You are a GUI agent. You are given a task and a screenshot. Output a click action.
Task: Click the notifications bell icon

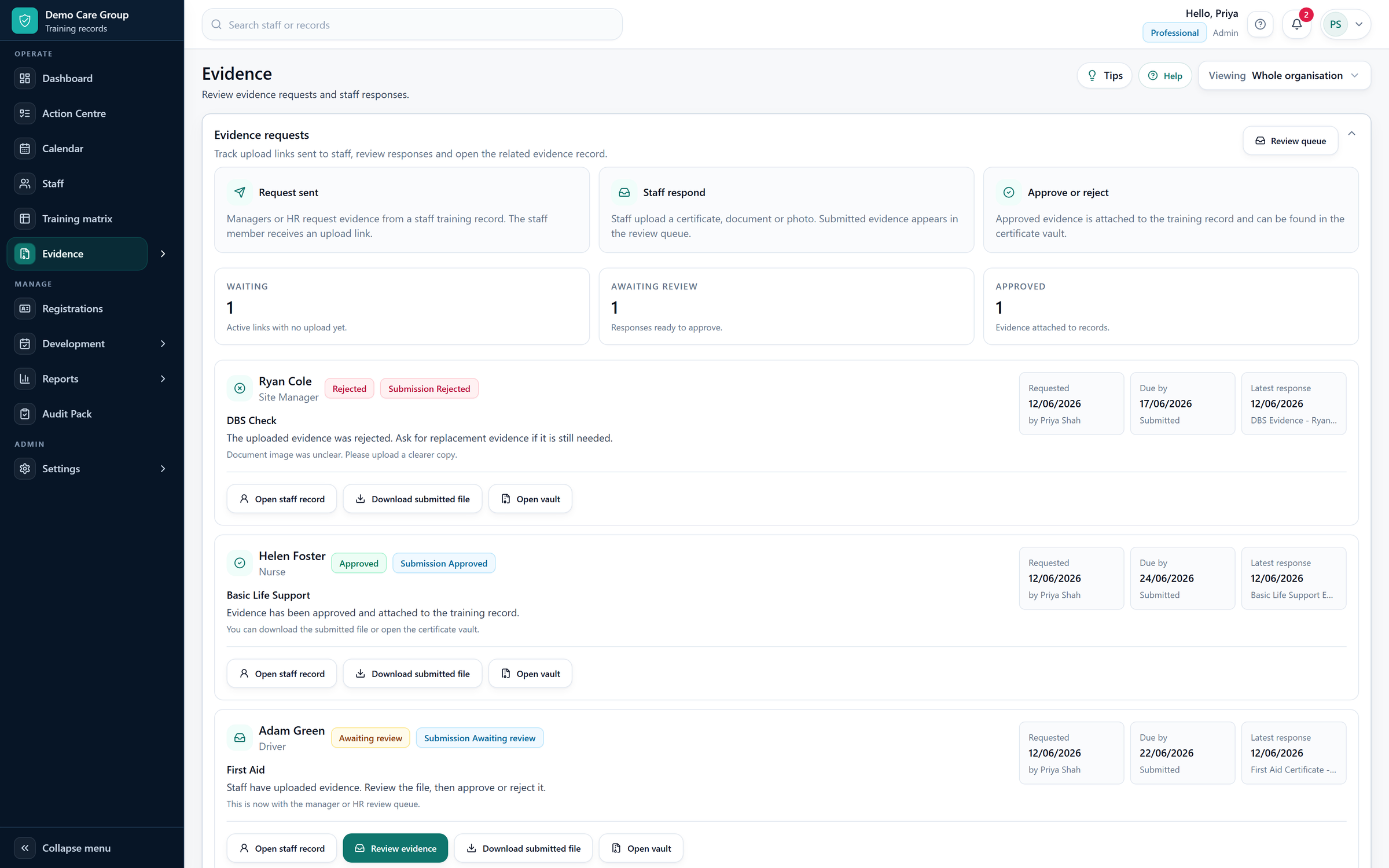click(1296, 24)
